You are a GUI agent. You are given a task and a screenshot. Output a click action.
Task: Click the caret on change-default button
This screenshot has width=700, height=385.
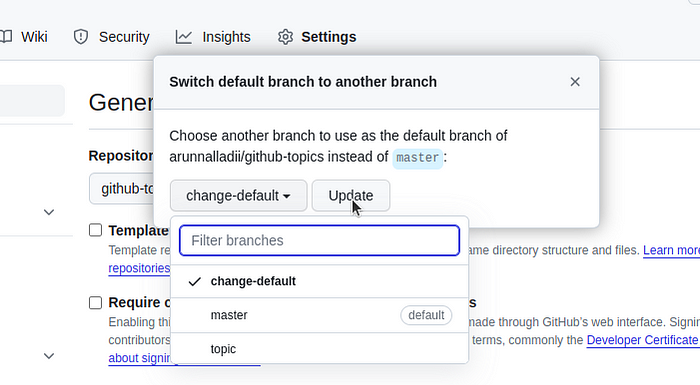coord(287,196)
